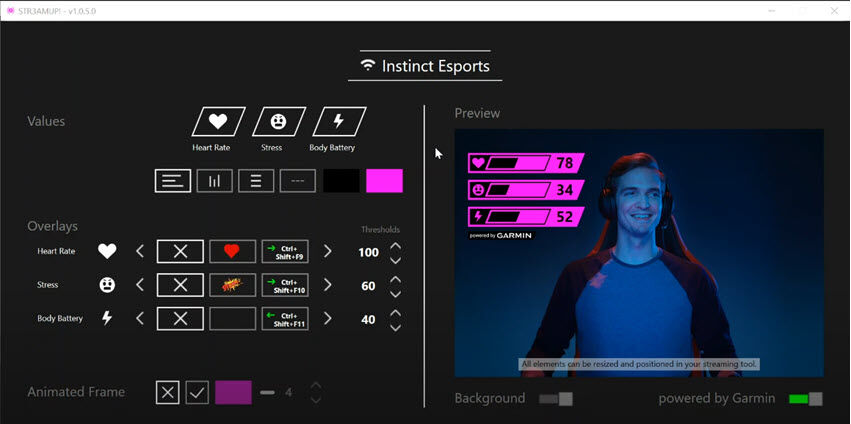This screenshot has width=851, height=424.
Task: Go to previous Heart Rate overlay option
Action: [140, 251]
